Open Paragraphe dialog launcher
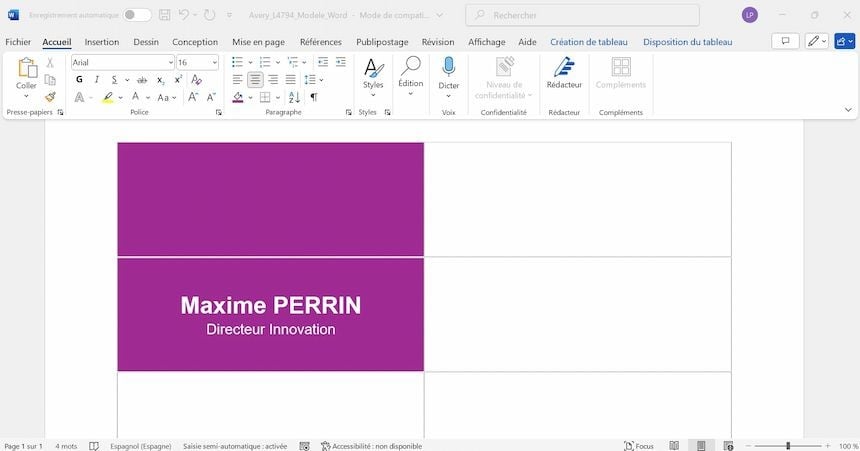The width and height of the screenshot is (860, 451). 348,112
